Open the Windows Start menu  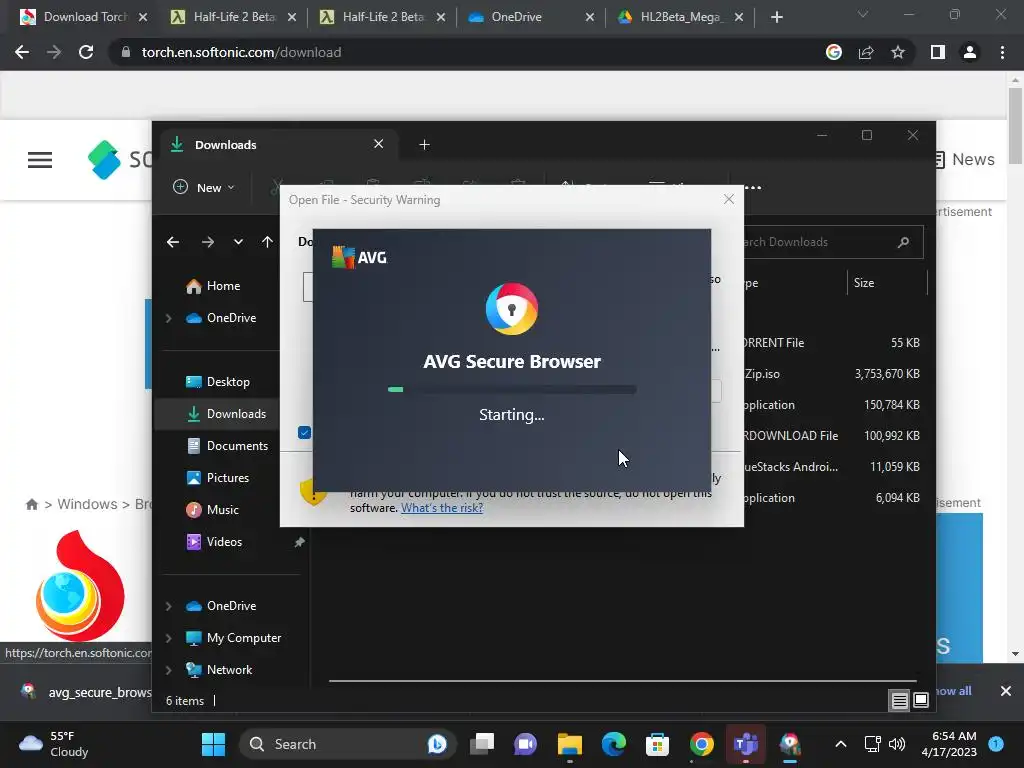click(213, 744)
